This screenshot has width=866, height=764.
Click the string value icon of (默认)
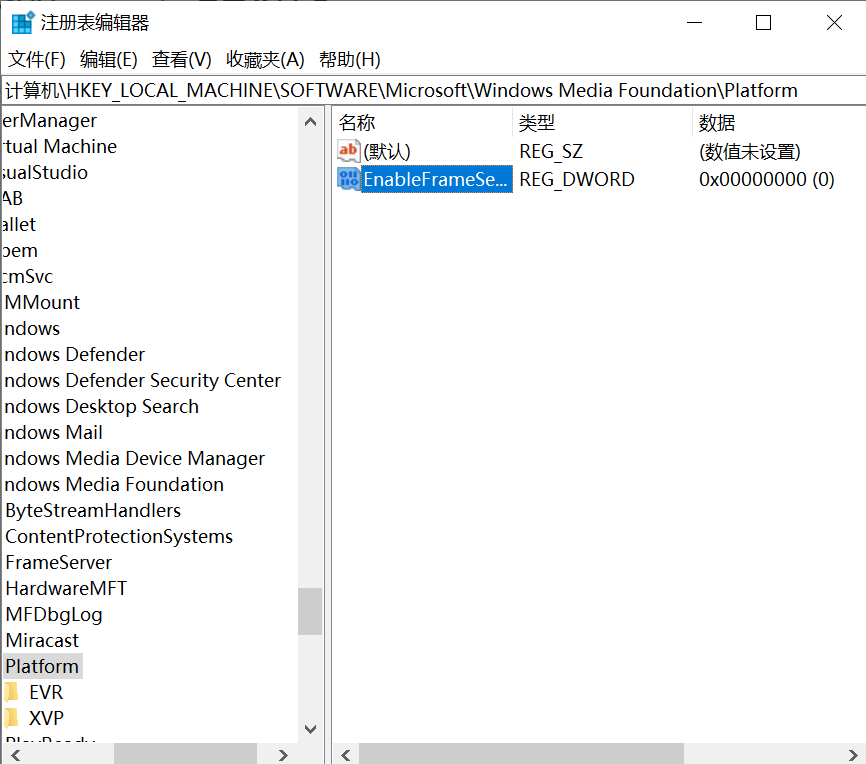click(348, 151)
